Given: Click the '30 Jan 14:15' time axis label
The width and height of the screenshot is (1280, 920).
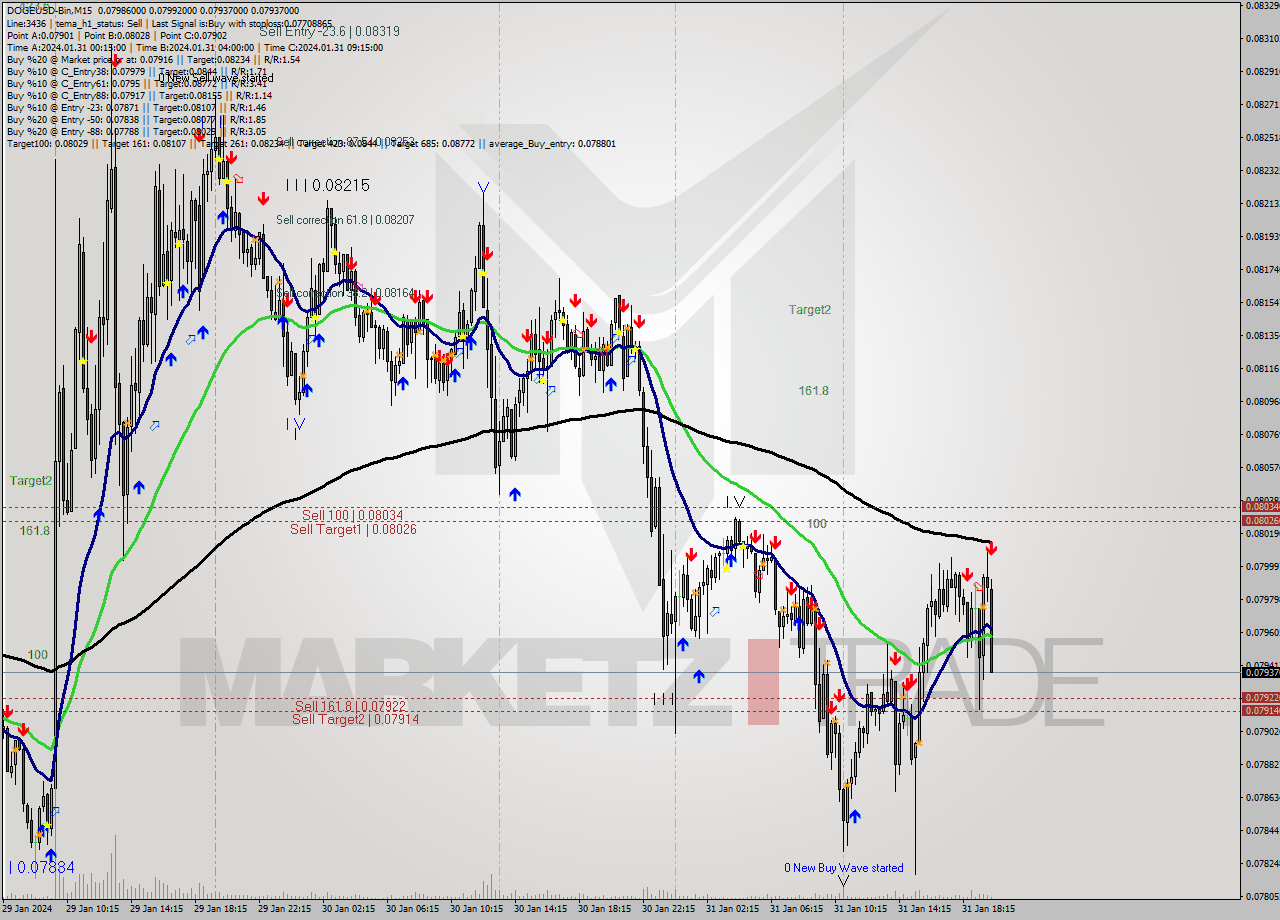Looking at the screenshot, I should click(540, 910).
